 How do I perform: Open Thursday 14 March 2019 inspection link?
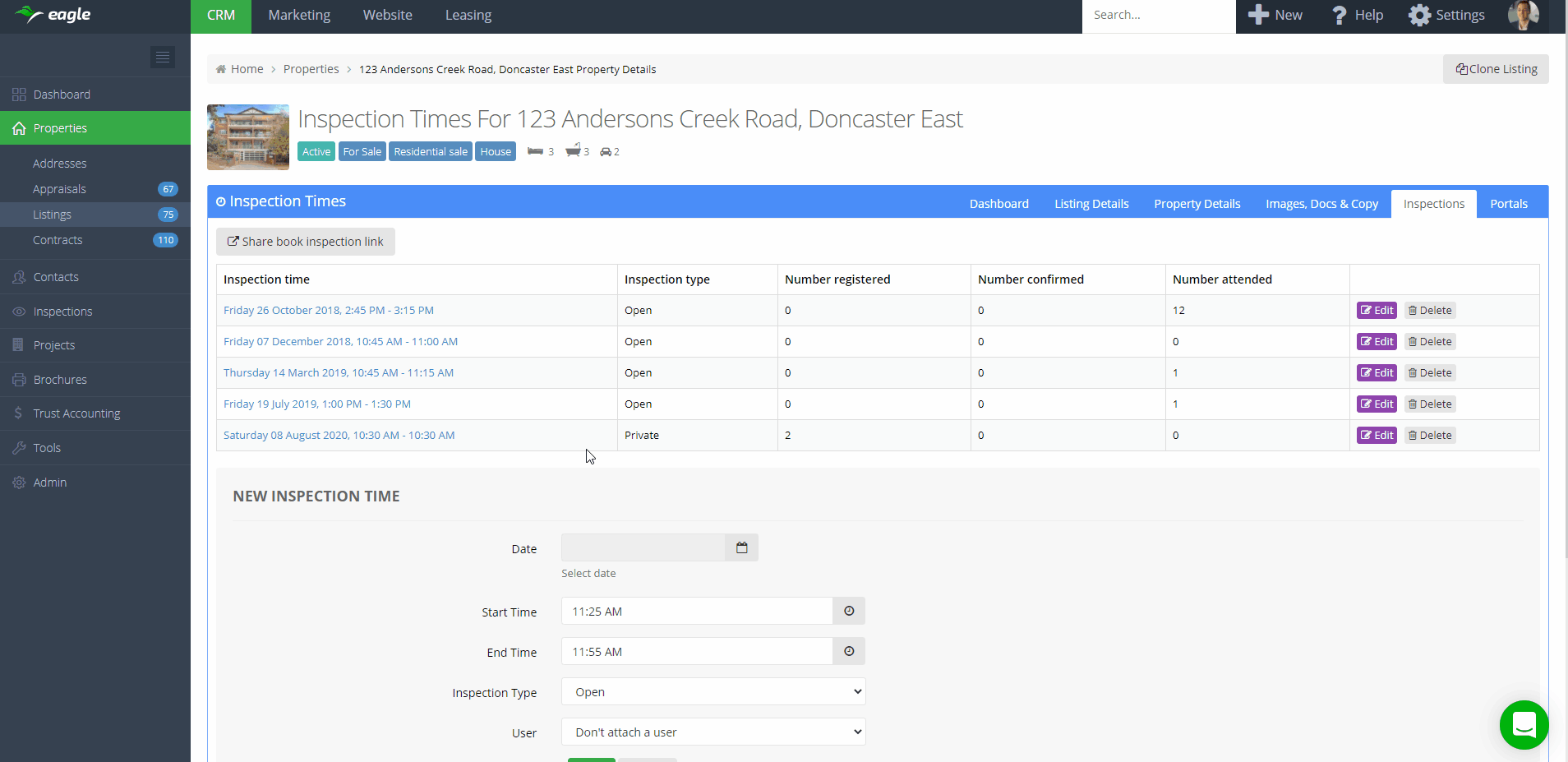(x=338, y=373)
